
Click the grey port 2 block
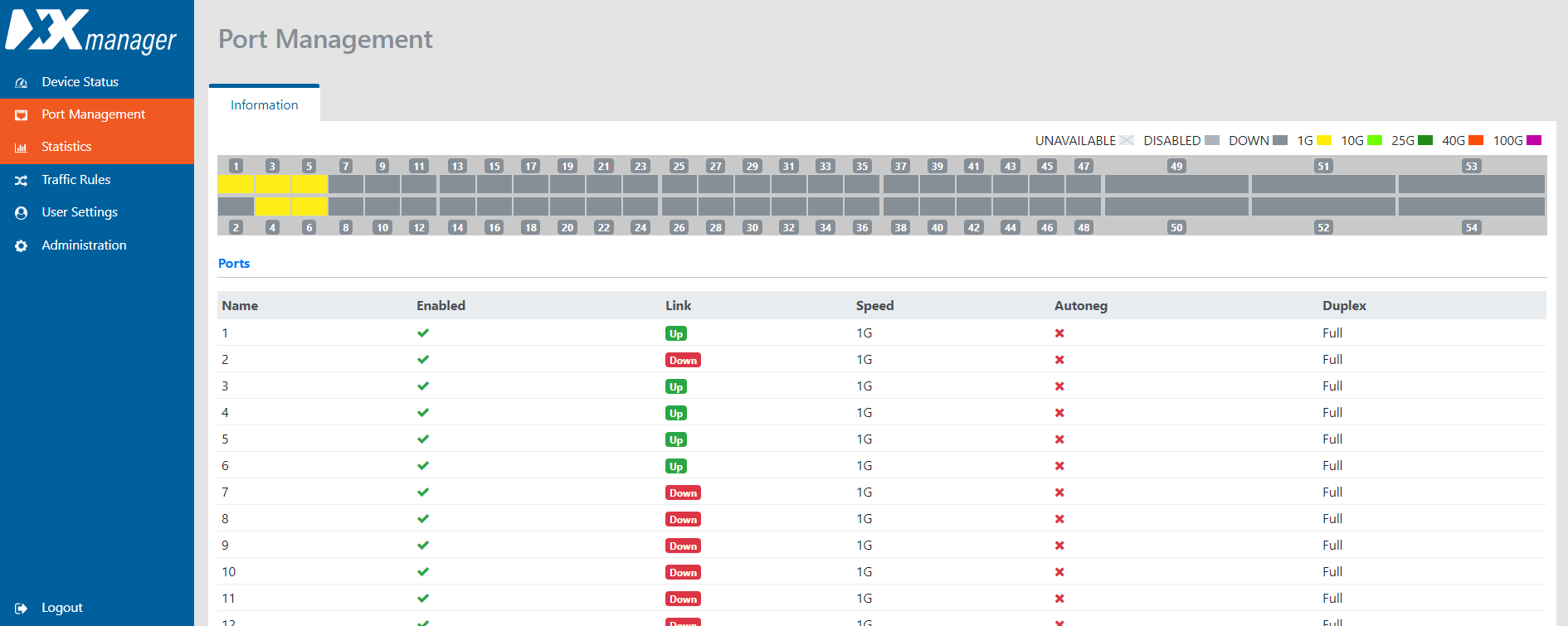(236, 206)
